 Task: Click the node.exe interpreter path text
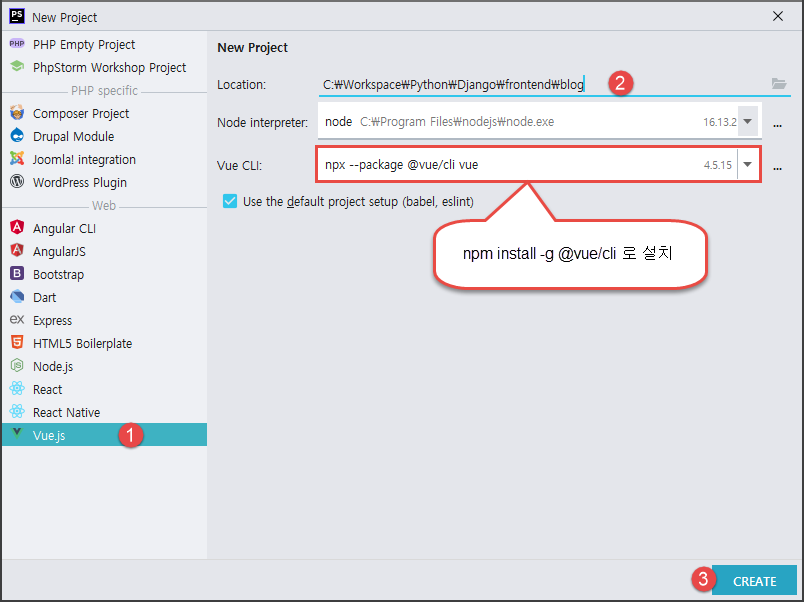coord(457,122)
